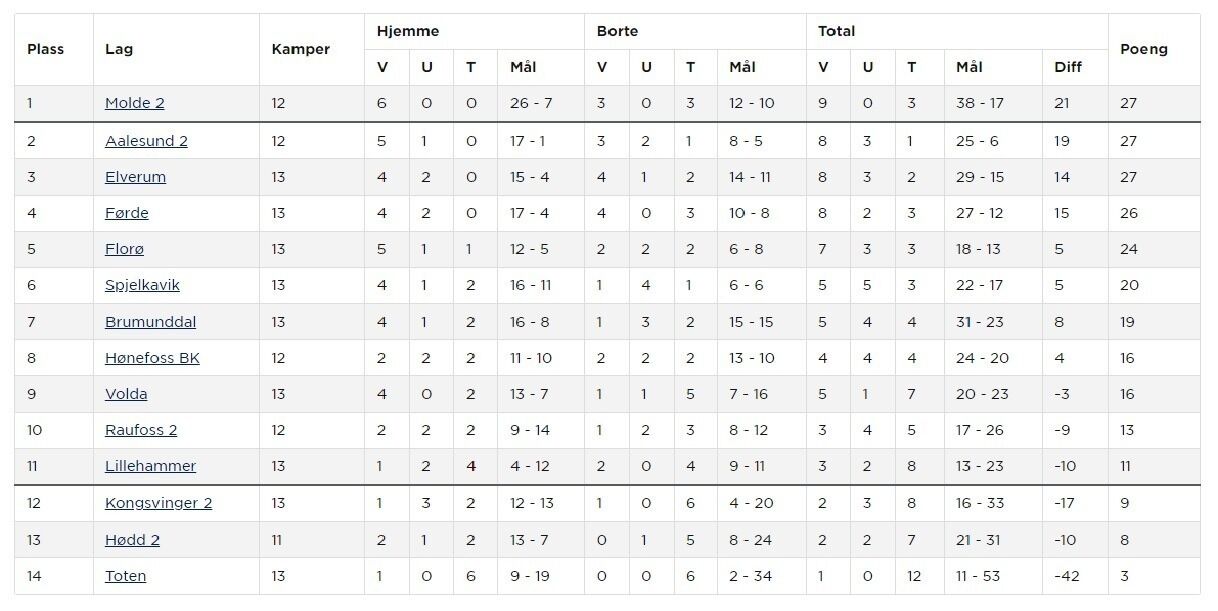Select the Volda team link

coord(126,394)
